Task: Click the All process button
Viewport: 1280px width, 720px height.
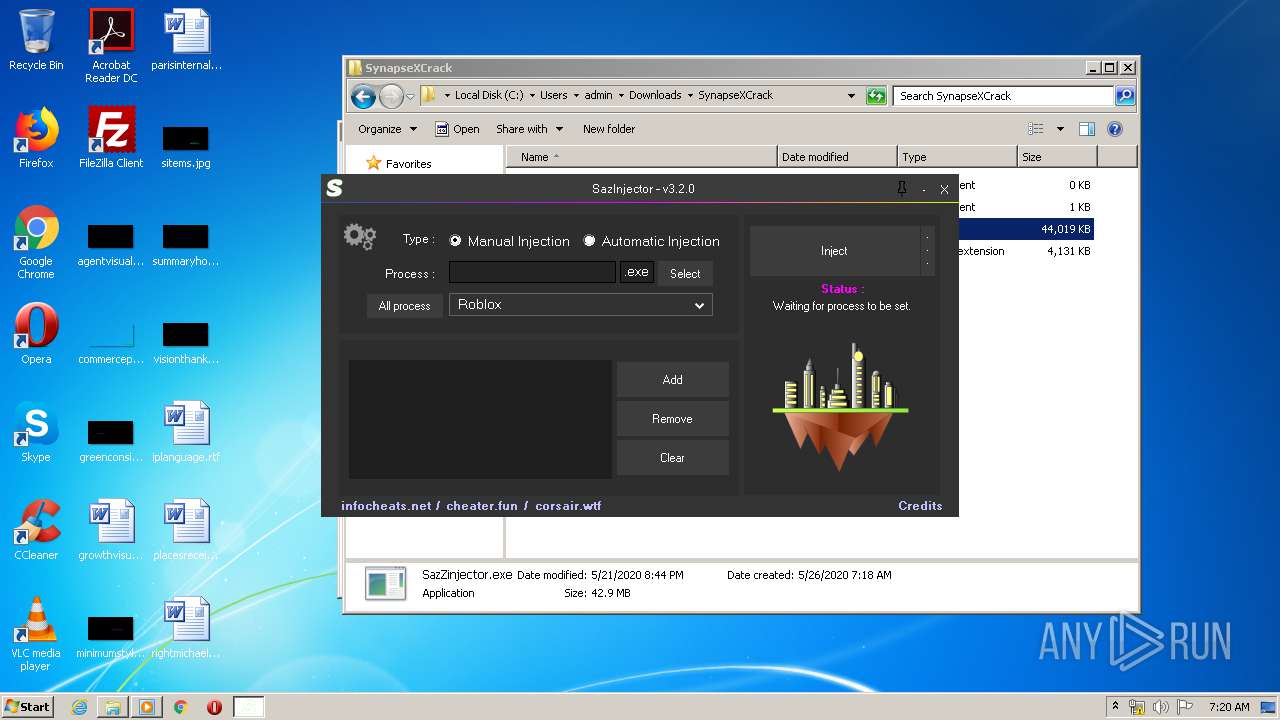Action: point(404,306)
